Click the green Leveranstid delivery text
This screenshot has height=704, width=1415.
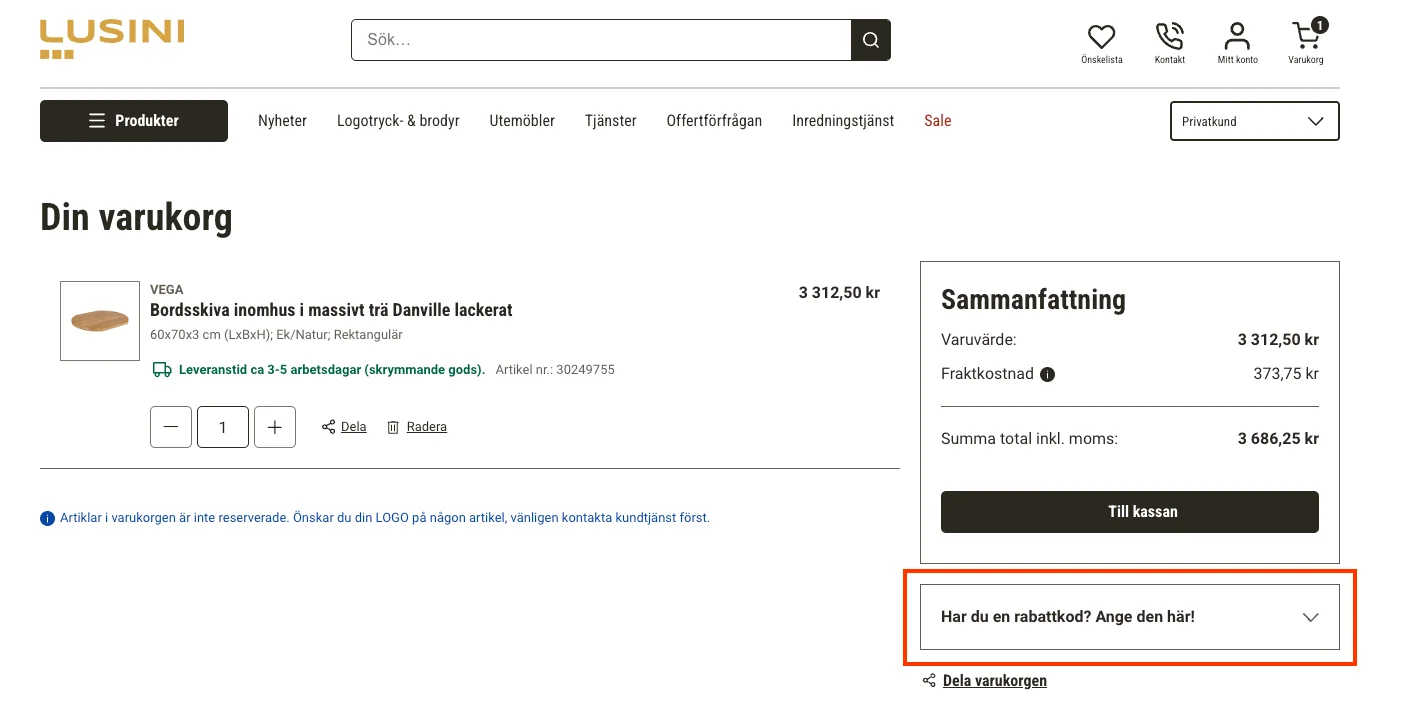point(331,370)
